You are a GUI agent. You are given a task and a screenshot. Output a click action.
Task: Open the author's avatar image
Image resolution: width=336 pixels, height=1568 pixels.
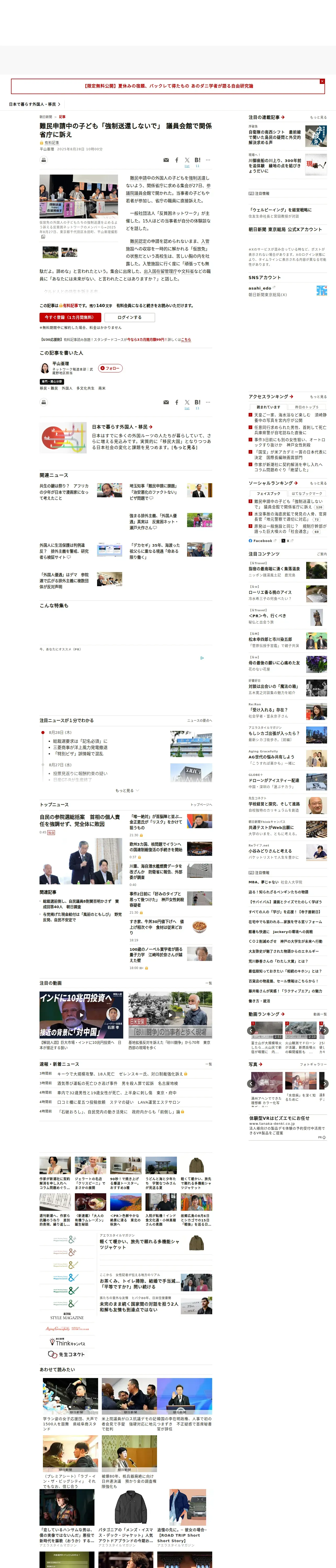tap(44, 368)
